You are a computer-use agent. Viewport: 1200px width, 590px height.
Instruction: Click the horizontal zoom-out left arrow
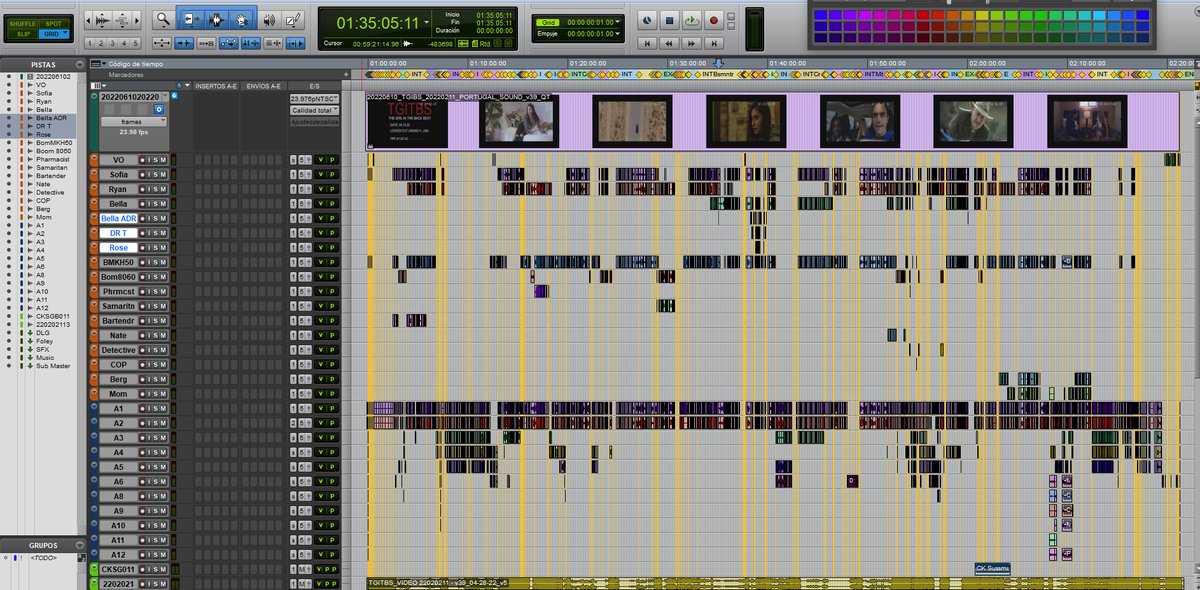pyautogui.click(x=88, y=20)
